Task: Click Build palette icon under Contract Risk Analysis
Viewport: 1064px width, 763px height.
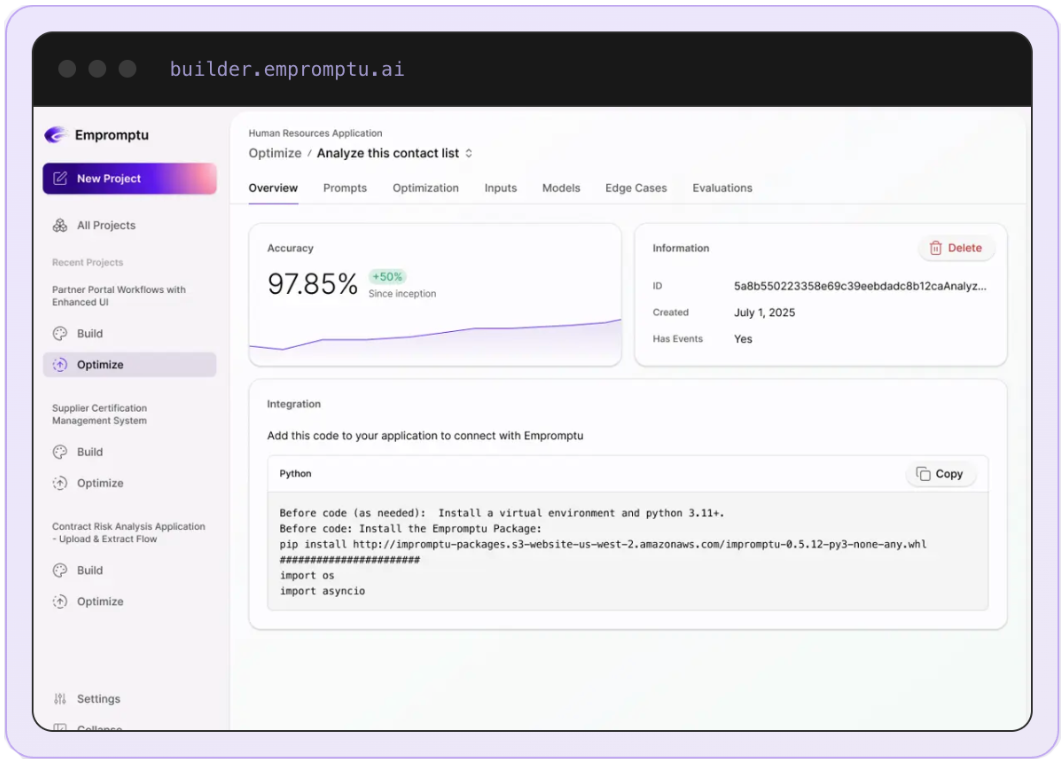Action: [60, 570]
